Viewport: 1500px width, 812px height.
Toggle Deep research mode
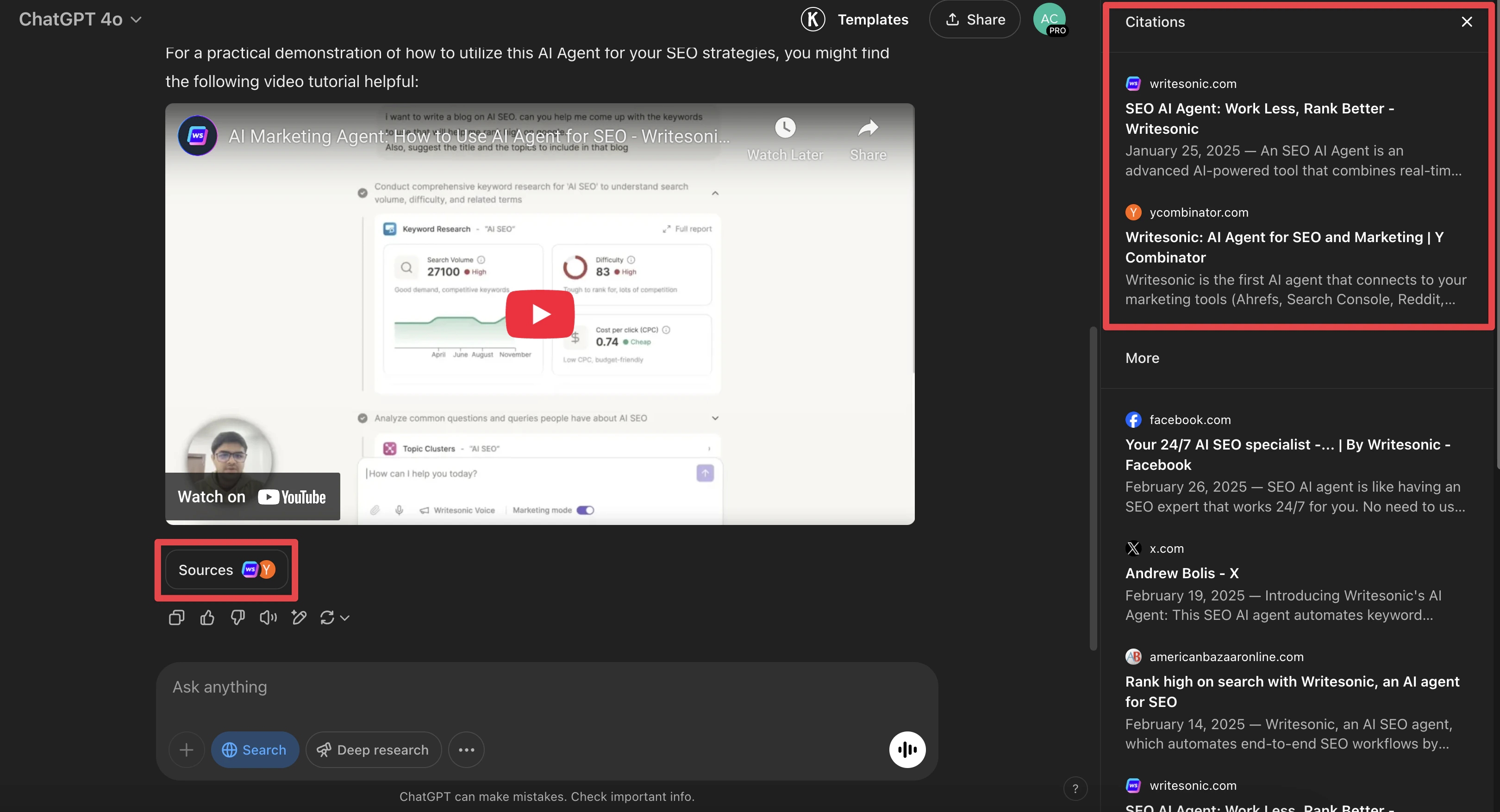point(373,750)
